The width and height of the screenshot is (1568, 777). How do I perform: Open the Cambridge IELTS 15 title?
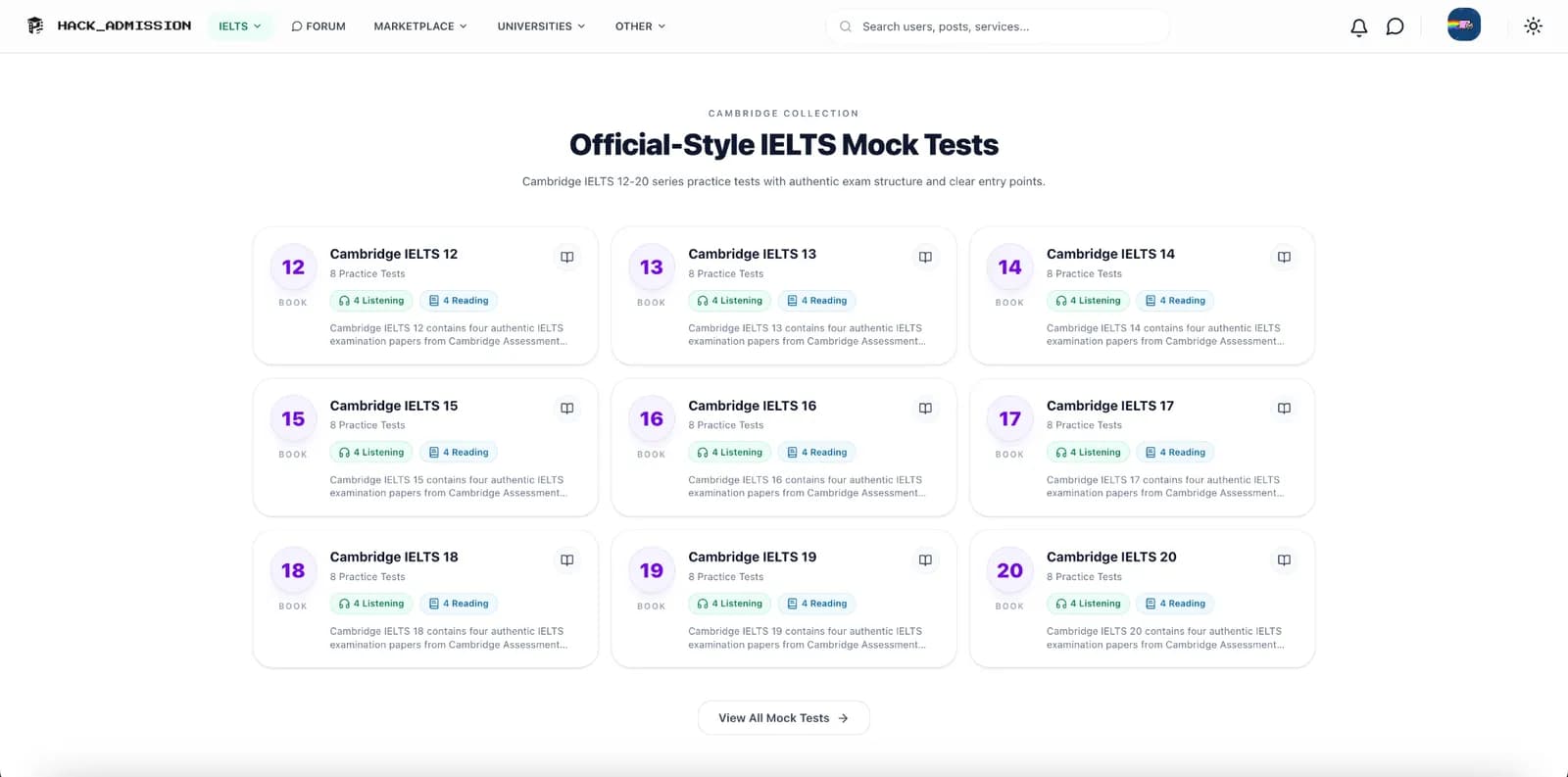[x=394, y=406]
